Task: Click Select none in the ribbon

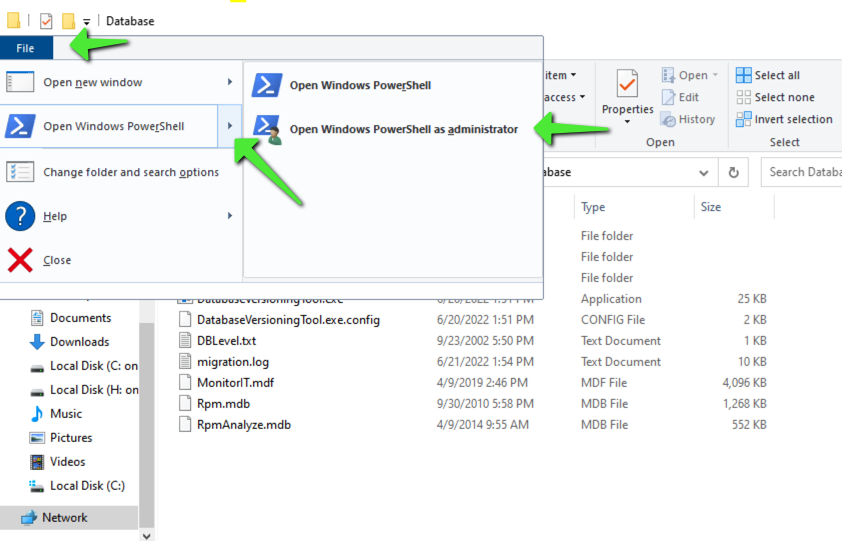Action: click(x=775, y=97)
